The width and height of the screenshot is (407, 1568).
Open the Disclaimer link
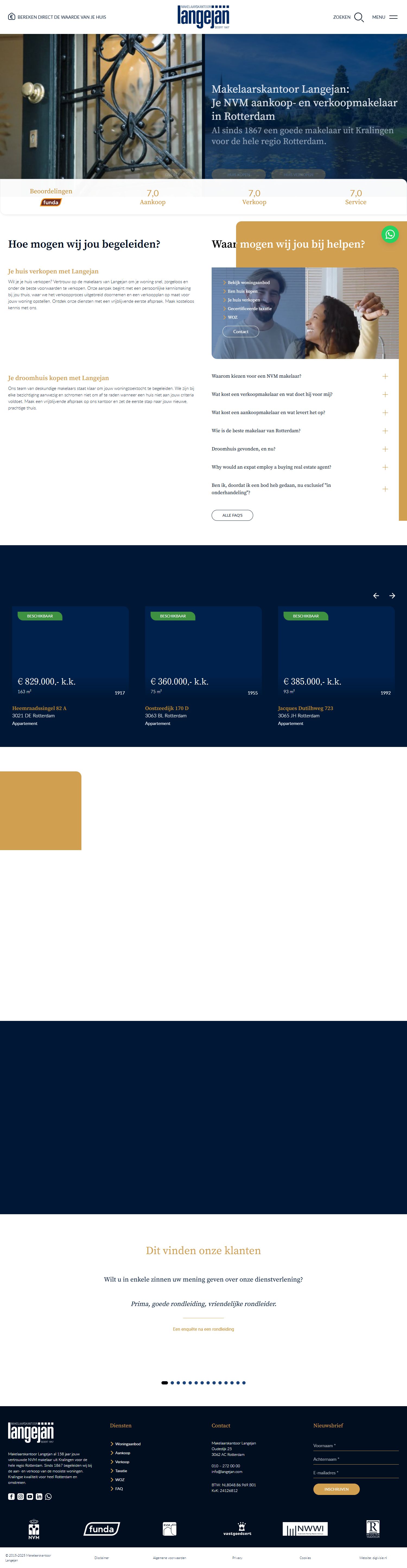point(101,1558)
